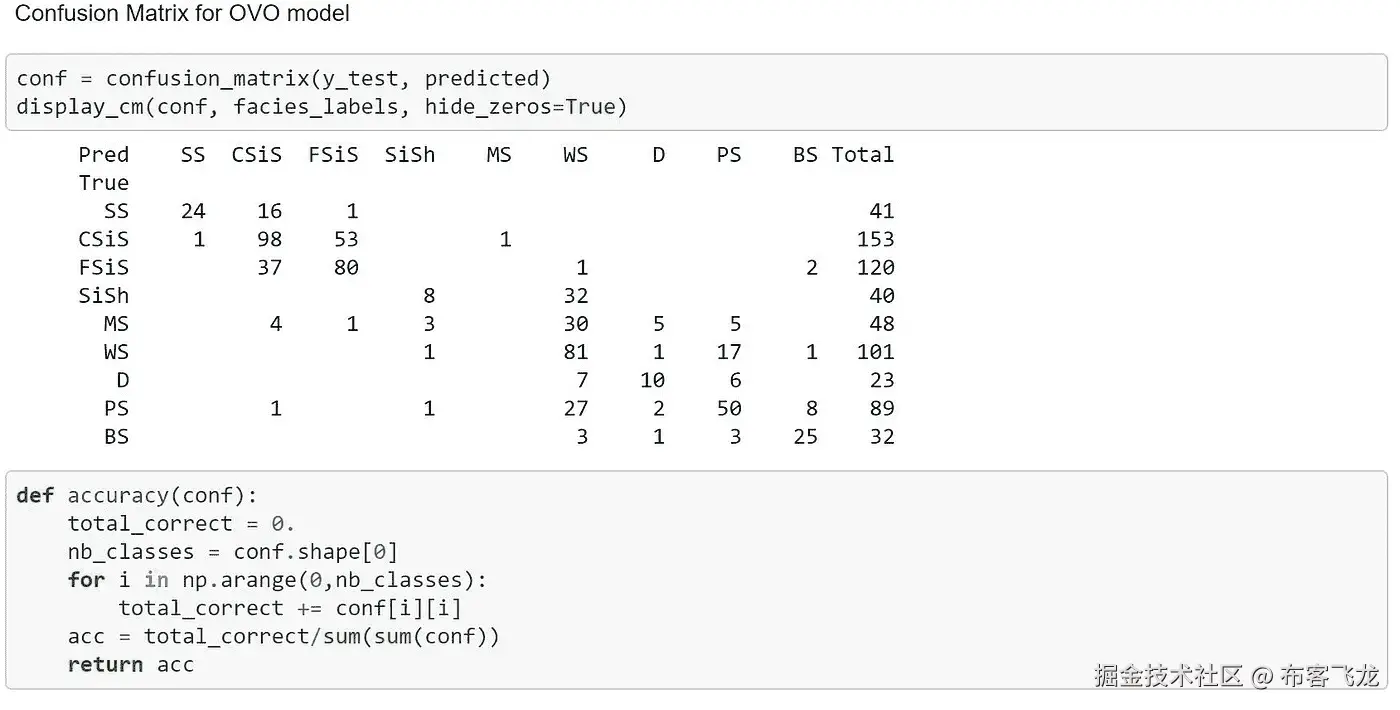This screenshot has width=1400, height=710.
Task: Click the "WS" row label
Action: pyautogui.click(x=116, y=352)
